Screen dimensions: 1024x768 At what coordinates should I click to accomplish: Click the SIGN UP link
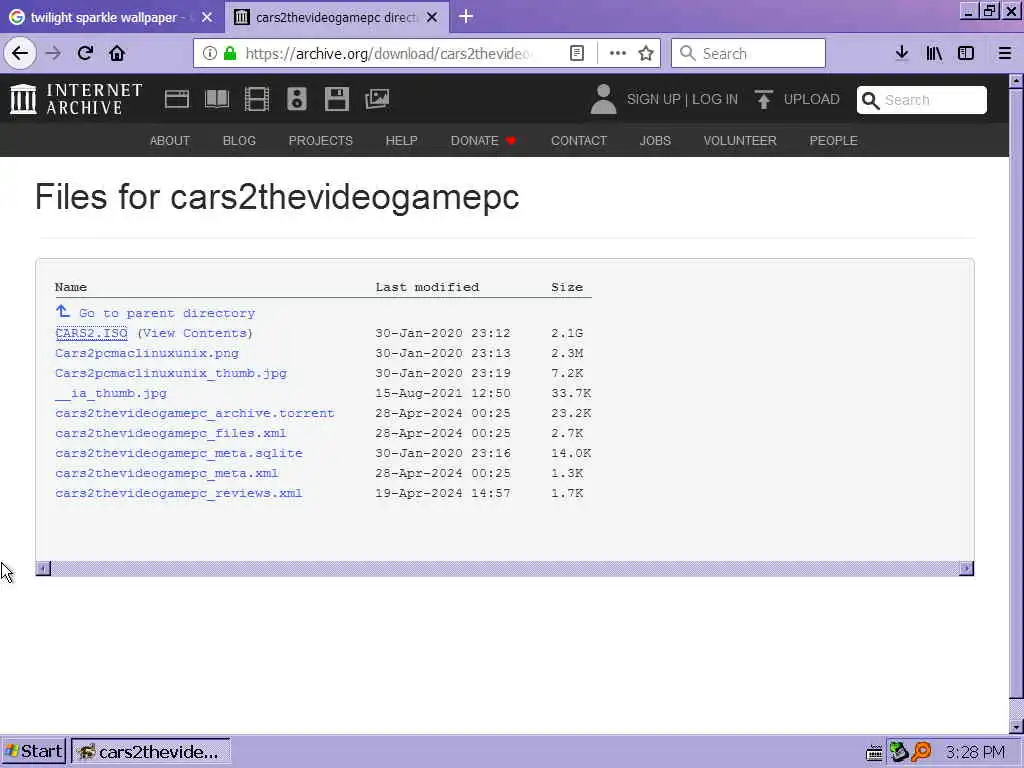pyautogui.click(x=654, y=99)
